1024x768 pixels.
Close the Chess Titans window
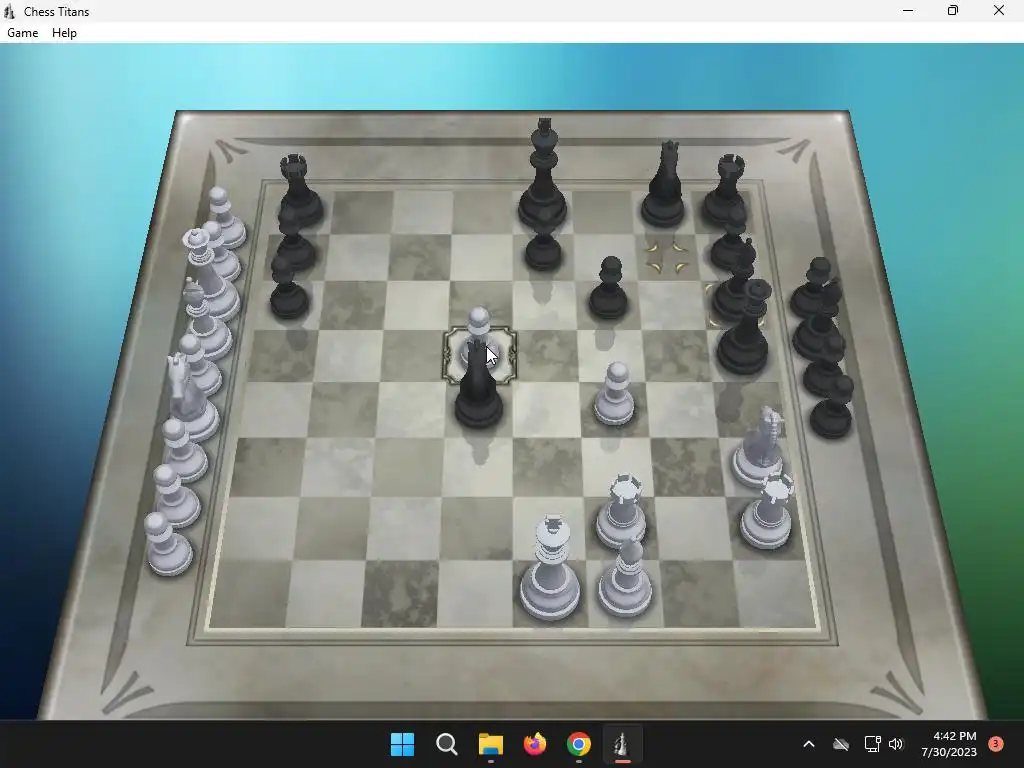point(999,10)
